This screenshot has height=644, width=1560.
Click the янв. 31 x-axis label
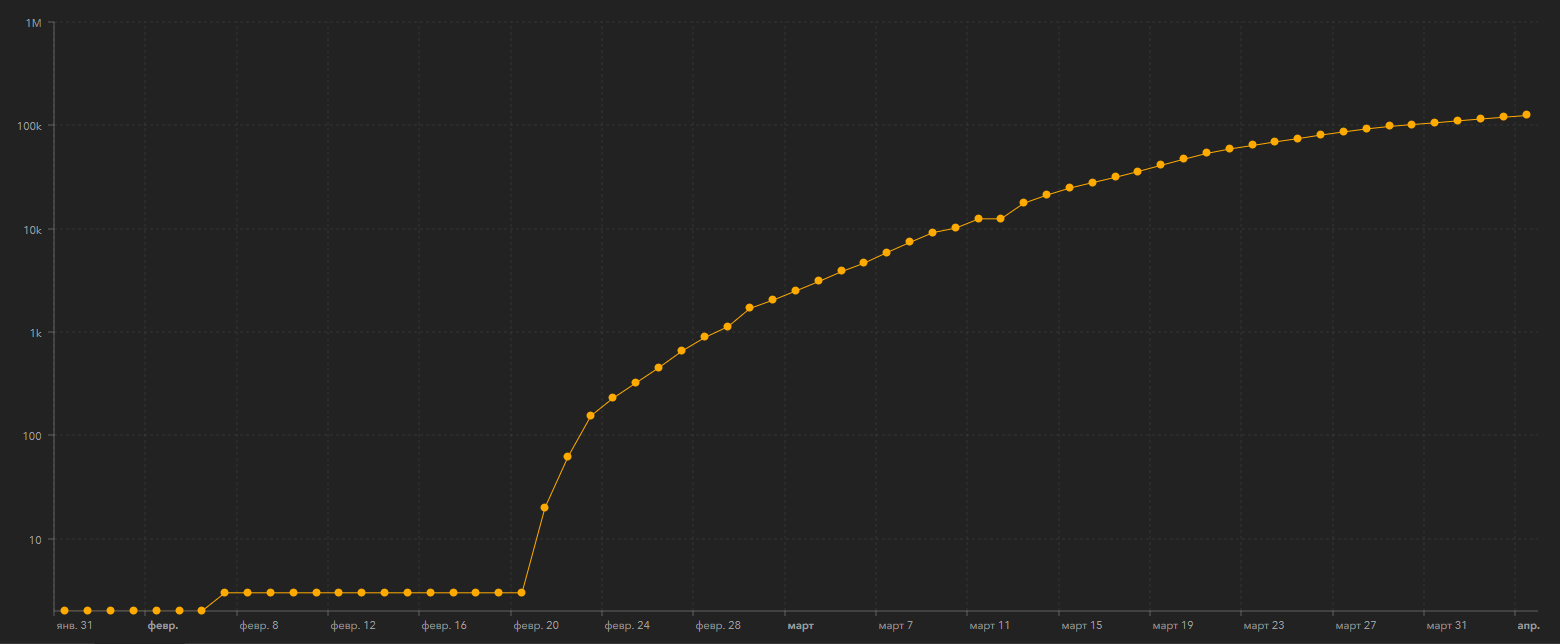coord(76,626)
